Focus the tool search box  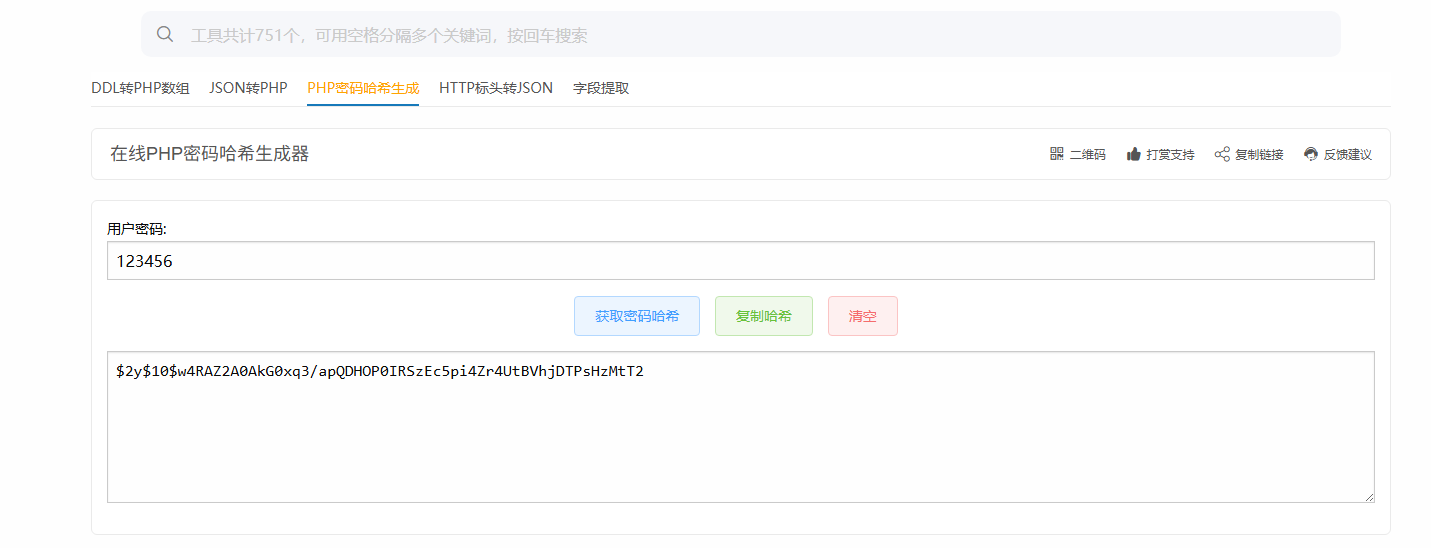tap(740, 35)
